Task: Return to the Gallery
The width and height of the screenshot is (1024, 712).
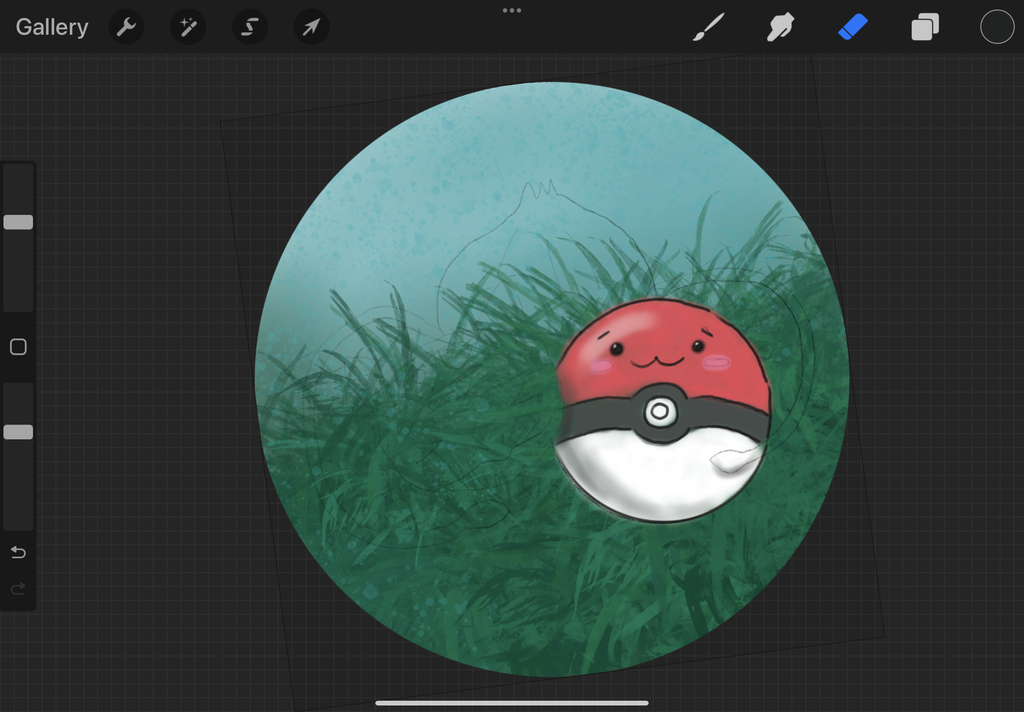Action: coord(52,27)
